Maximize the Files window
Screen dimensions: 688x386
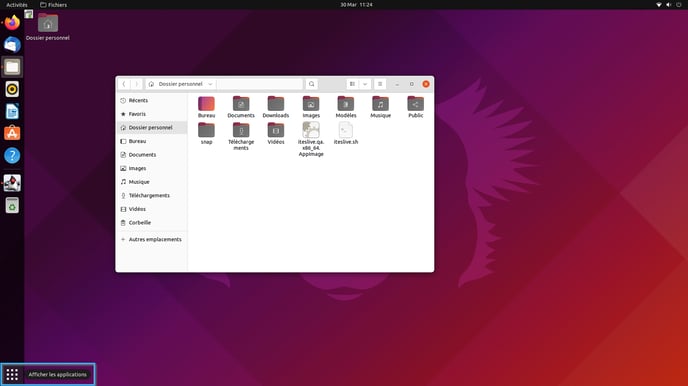coord(412,84)
